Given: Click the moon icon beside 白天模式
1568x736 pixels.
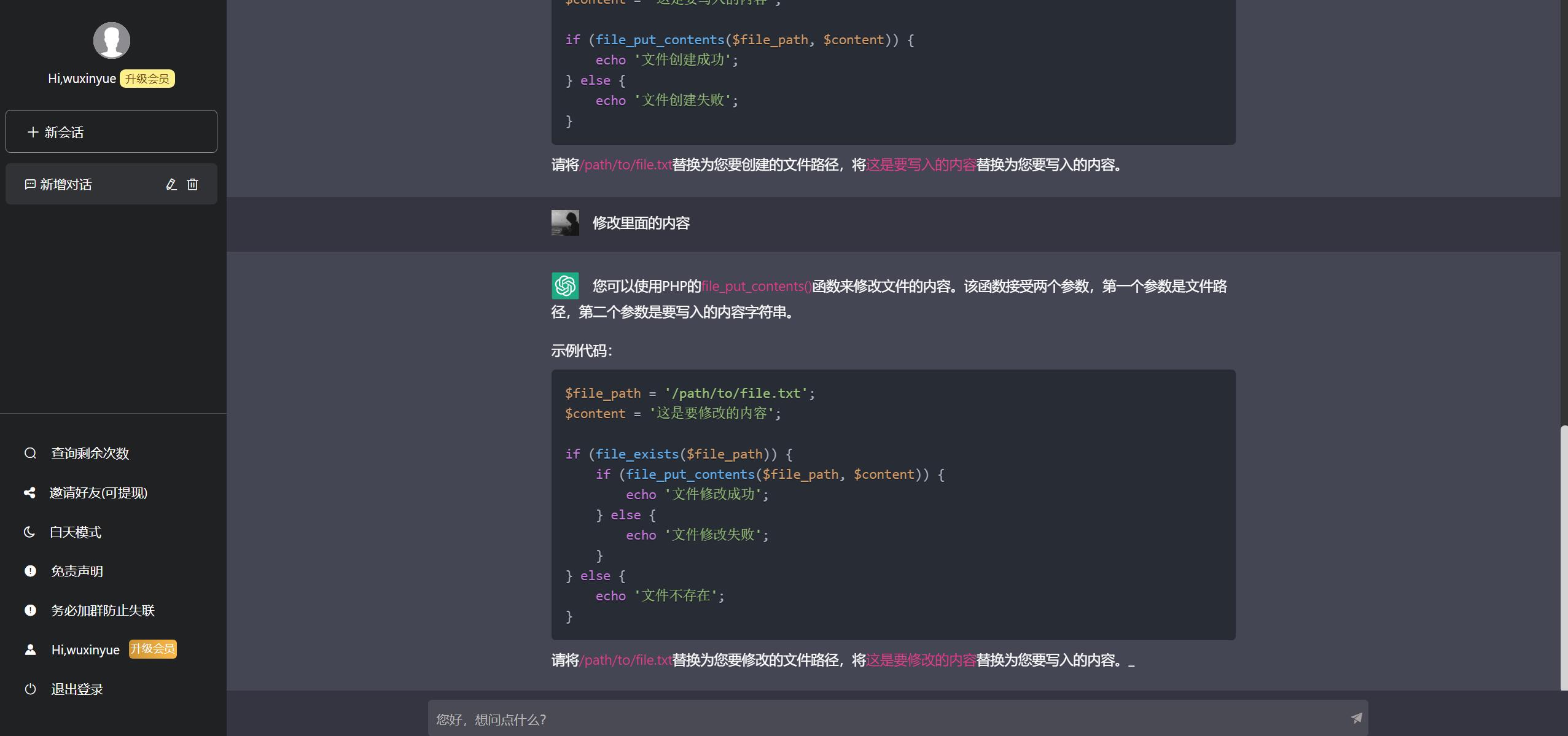Looking at the screenshot, I should 29,532.
